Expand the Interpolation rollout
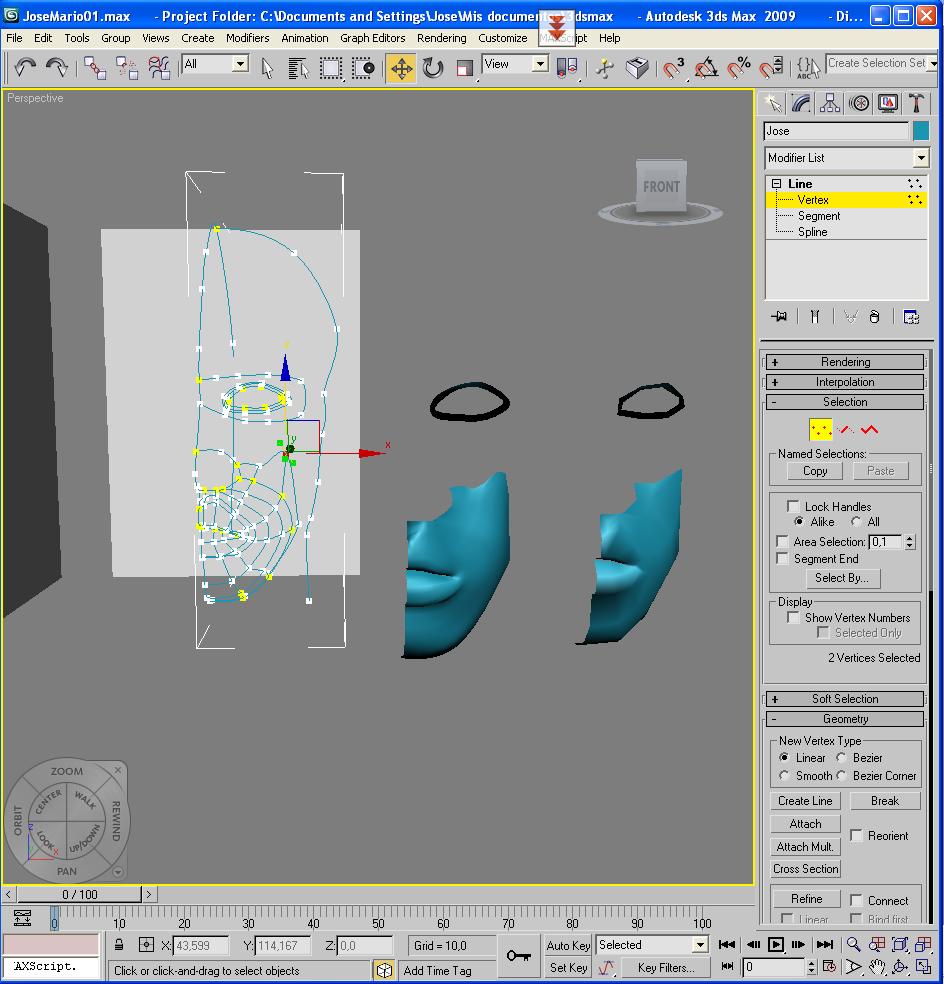944x984 pixels. tap(845, 382)
